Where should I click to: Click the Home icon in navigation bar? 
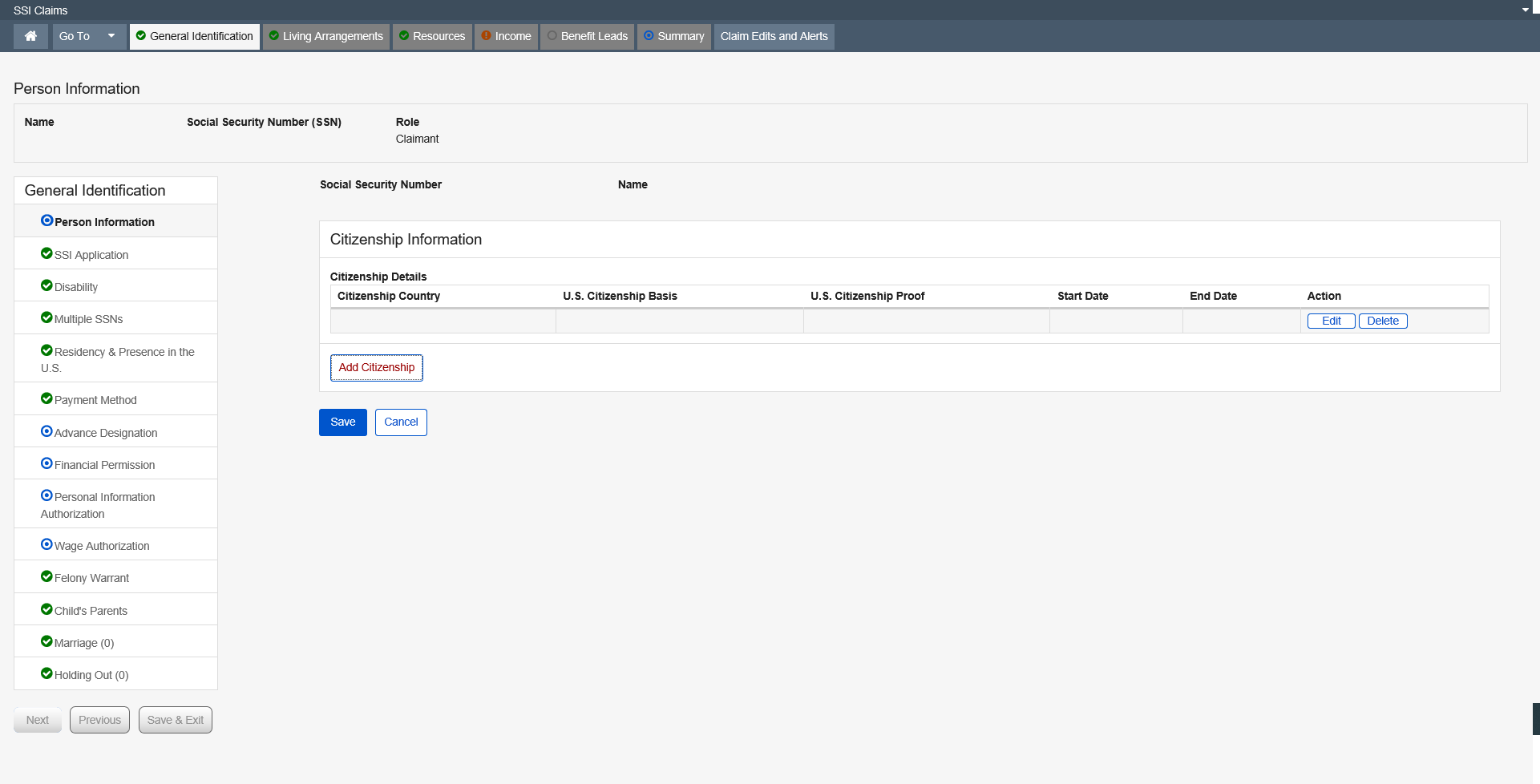[x=30, y=36]
